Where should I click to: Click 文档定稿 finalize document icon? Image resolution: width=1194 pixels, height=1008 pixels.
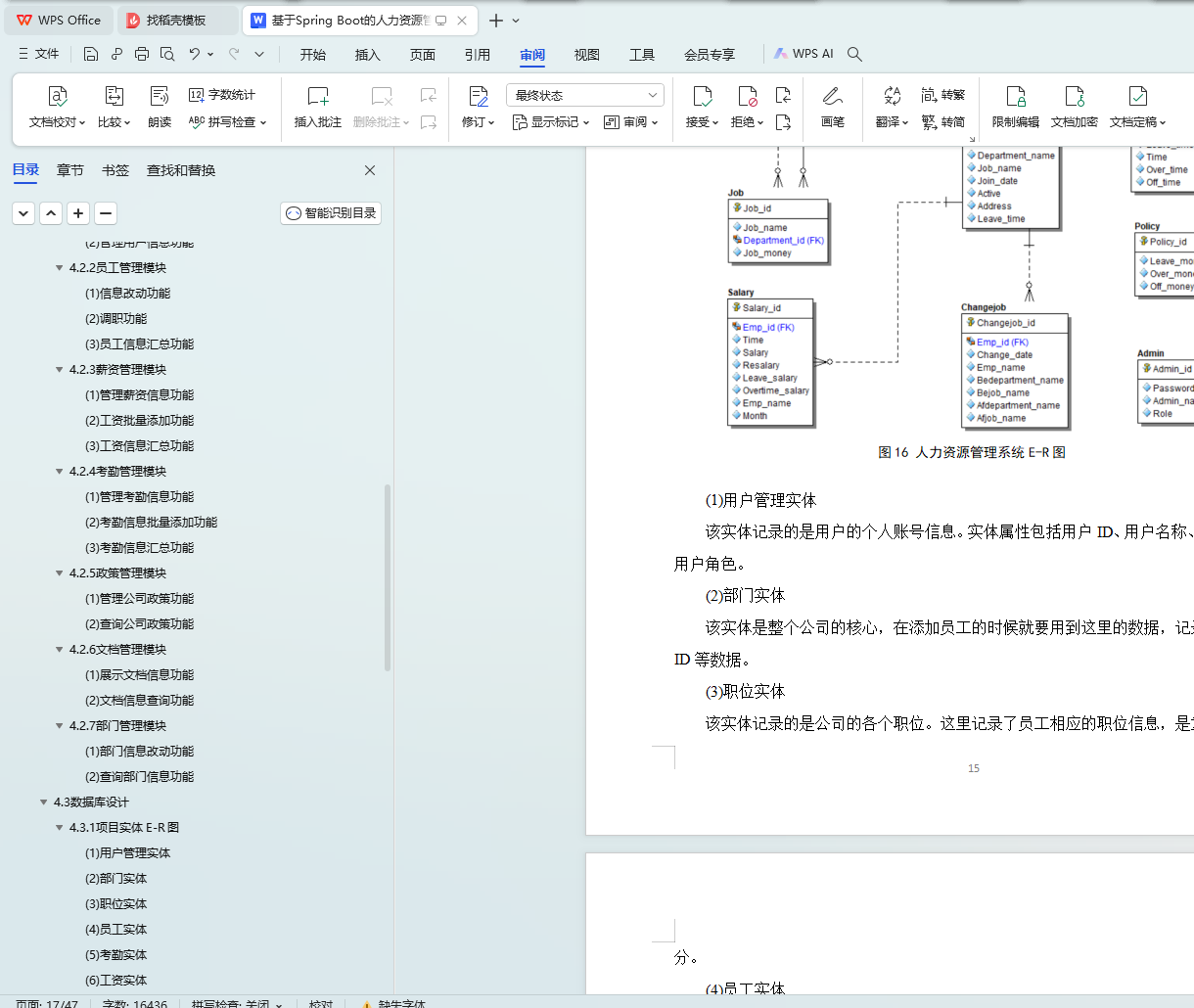coord(1138,96)
